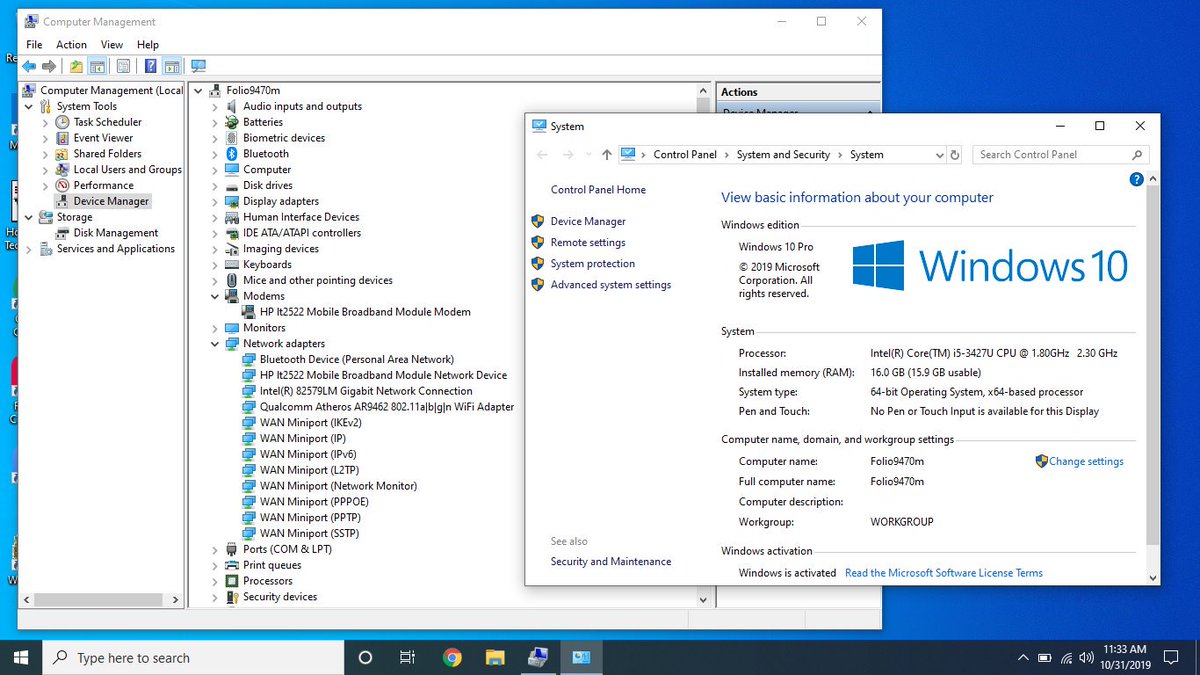
Task: Select Disk Management under Storage
Action: (x=115, y=233)
